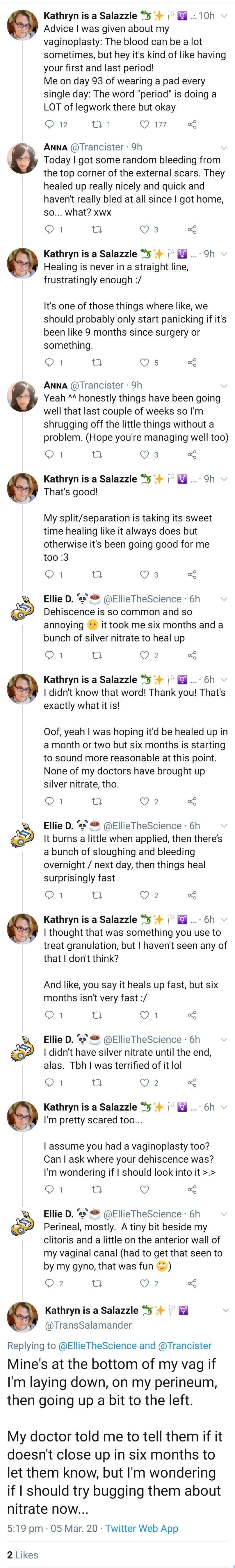235x1568 pixels.
Task: Open the chevron menu on the top tweet
Action: (x=223, y=16)
